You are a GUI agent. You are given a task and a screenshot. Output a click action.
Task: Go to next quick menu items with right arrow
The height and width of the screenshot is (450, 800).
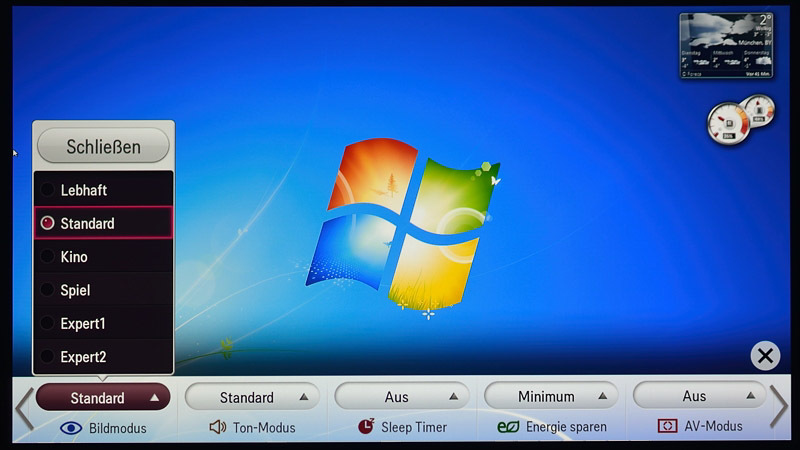click(x=779, y=406)
